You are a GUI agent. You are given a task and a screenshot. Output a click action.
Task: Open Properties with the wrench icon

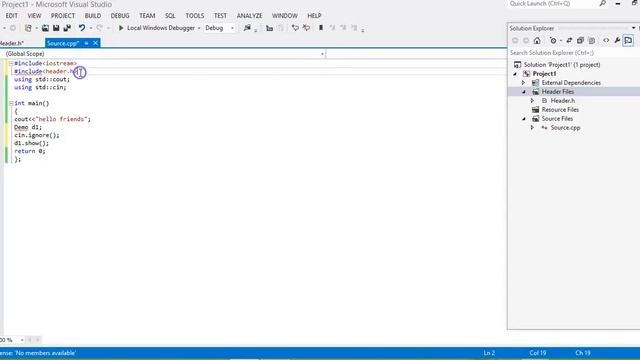tap(617, 40)
